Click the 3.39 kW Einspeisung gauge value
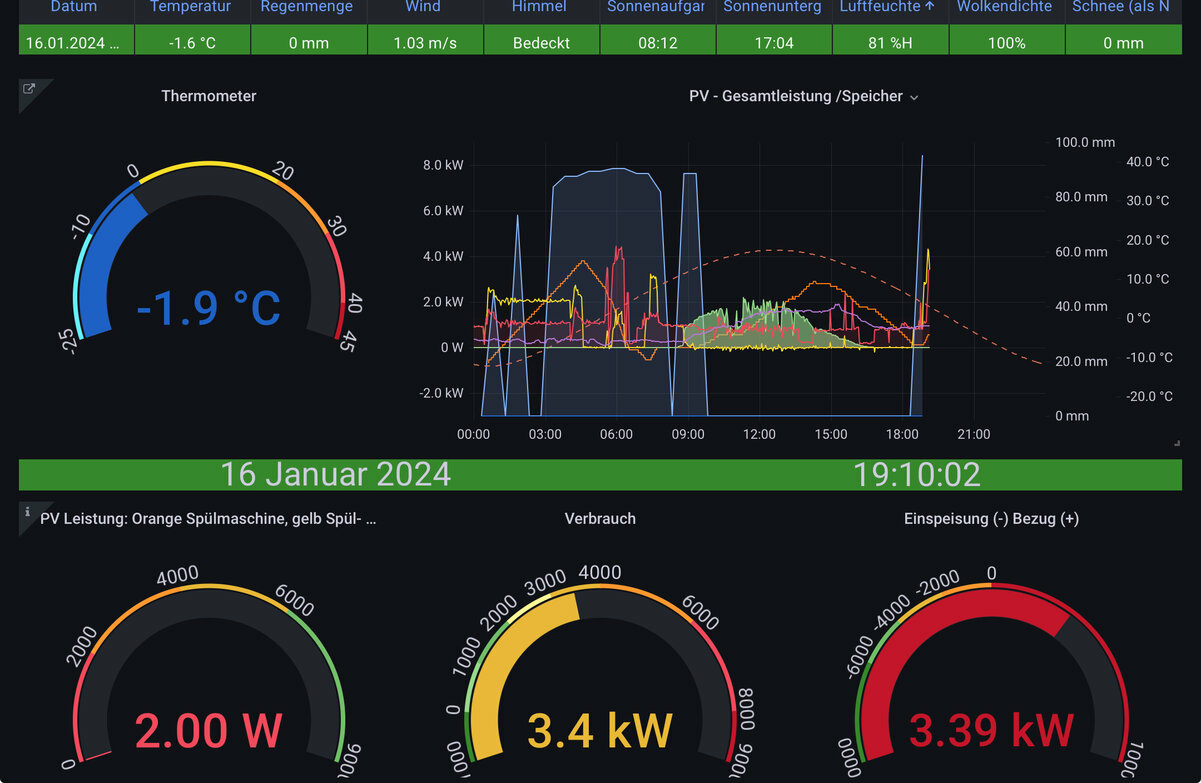This screenshot has width=1201, height=783. (991, 731)
